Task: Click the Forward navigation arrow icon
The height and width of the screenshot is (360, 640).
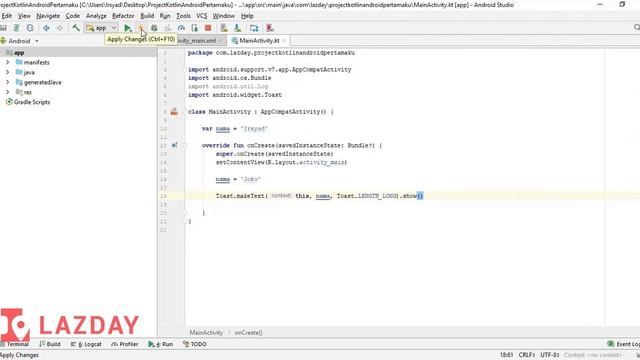Action: pos(60,28)
